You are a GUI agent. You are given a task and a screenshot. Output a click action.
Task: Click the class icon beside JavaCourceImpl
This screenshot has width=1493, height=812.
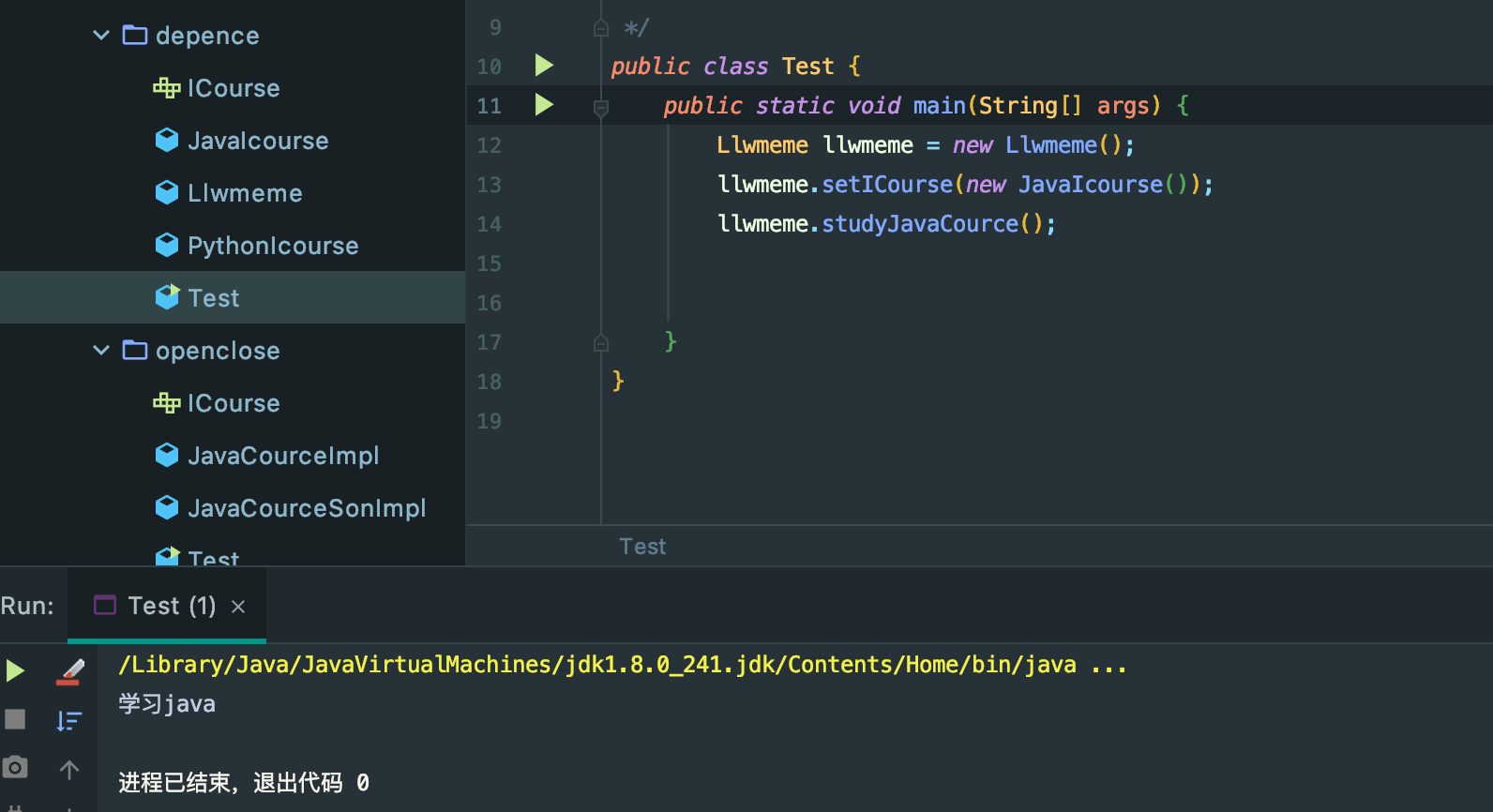[x=167, y=456]
